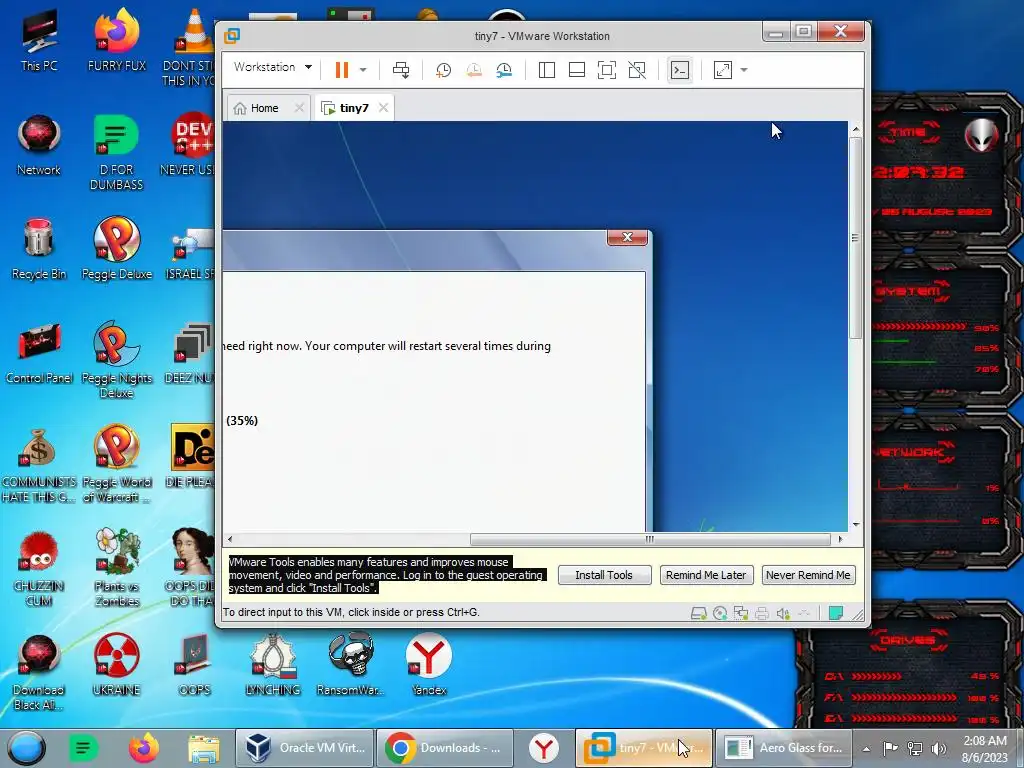
Task: Toggle the thumbnail bar view icon
Action: tap(577, 70)
